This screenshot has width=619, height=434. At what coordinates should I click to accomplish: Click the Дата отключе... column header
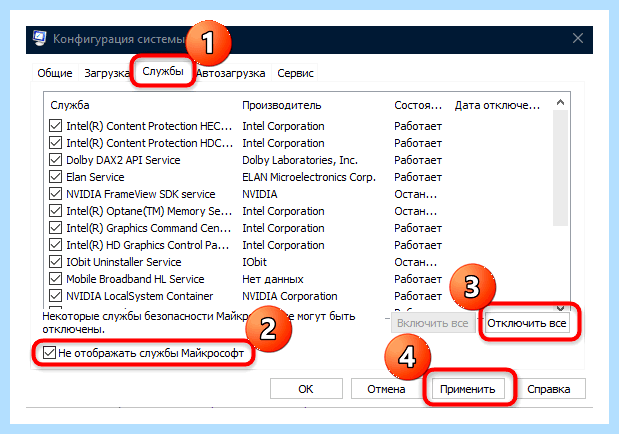click(497, 105)
